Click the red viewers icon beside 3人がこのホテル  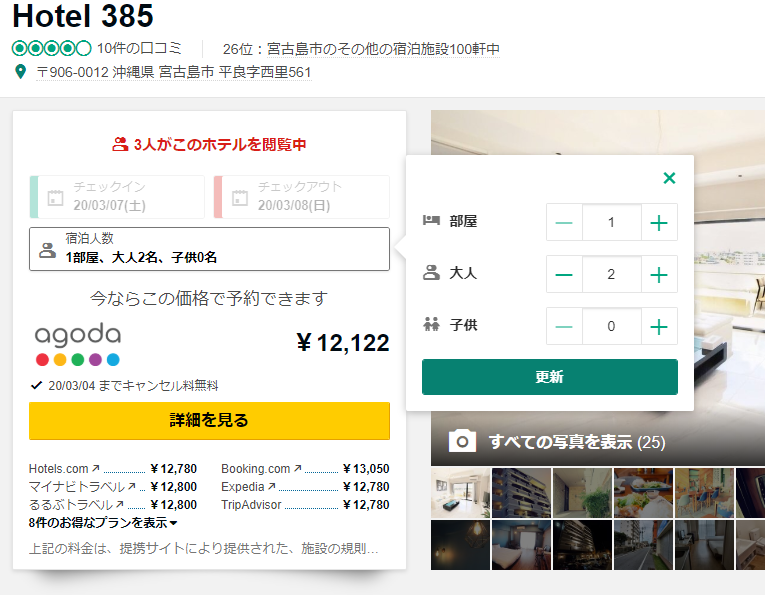[120, 144]
